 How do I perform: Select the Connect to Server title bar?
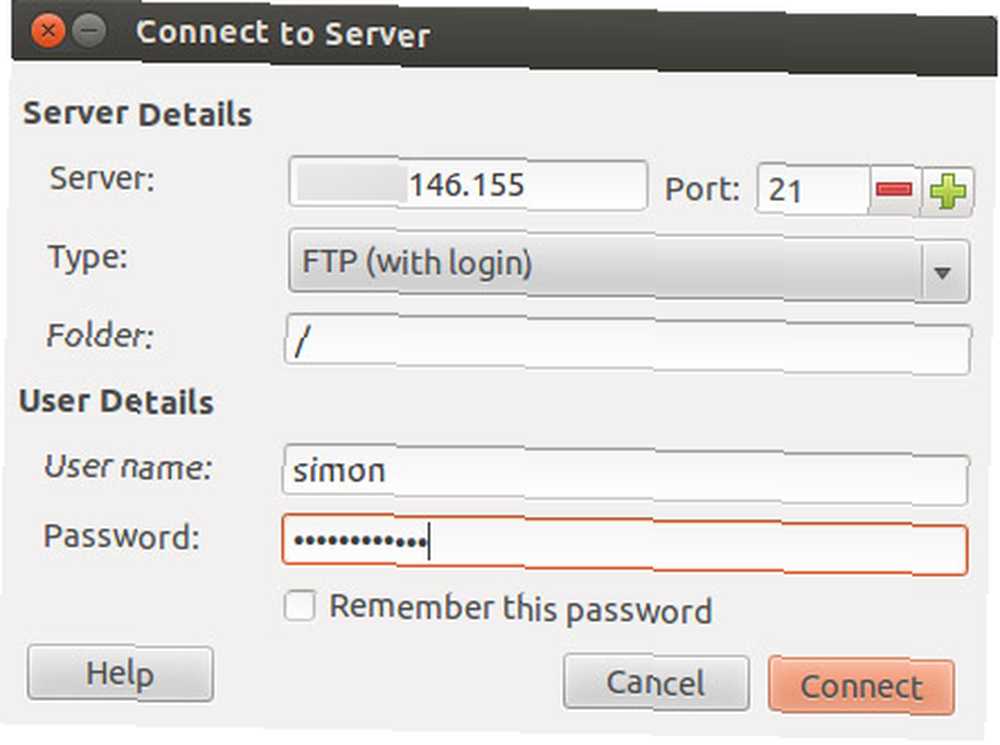tap(504, 36)
